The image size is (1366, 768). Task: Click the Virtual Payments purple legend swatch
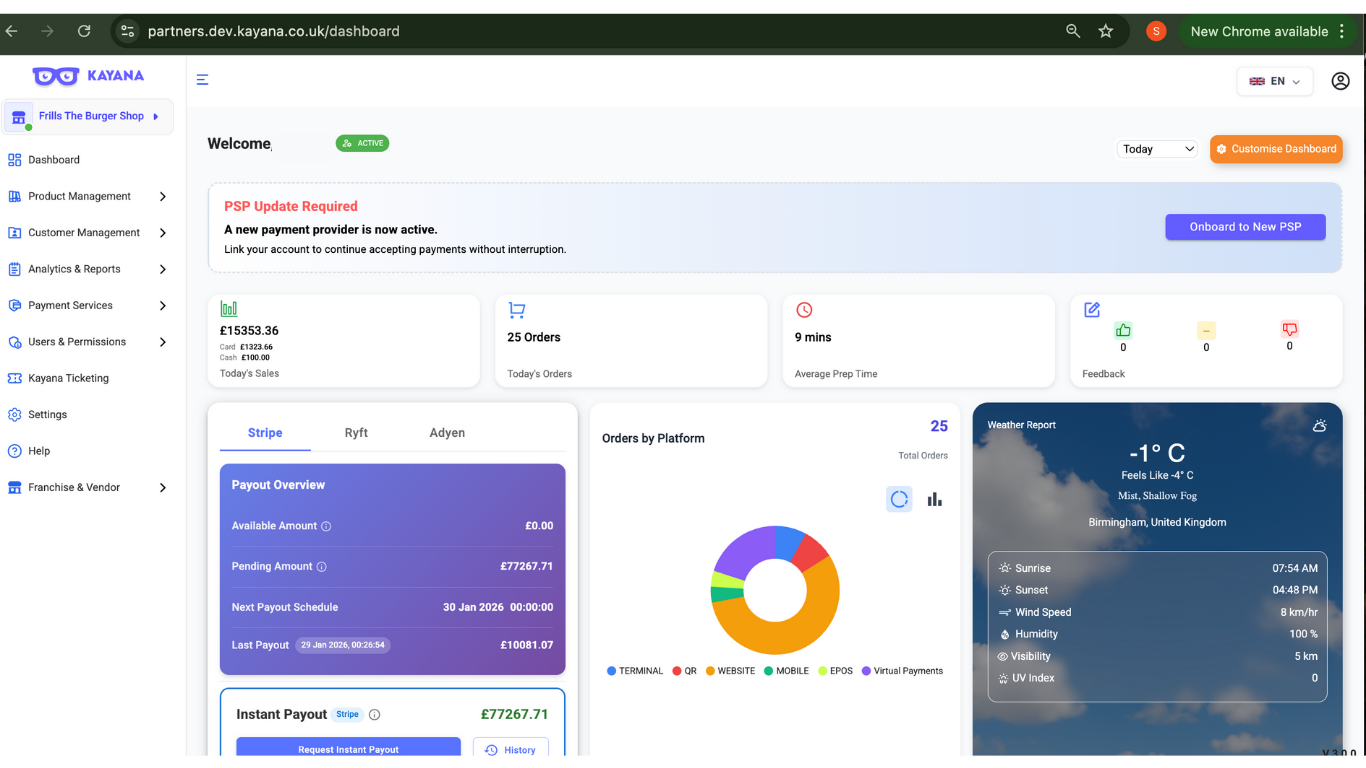click(866, 671)
